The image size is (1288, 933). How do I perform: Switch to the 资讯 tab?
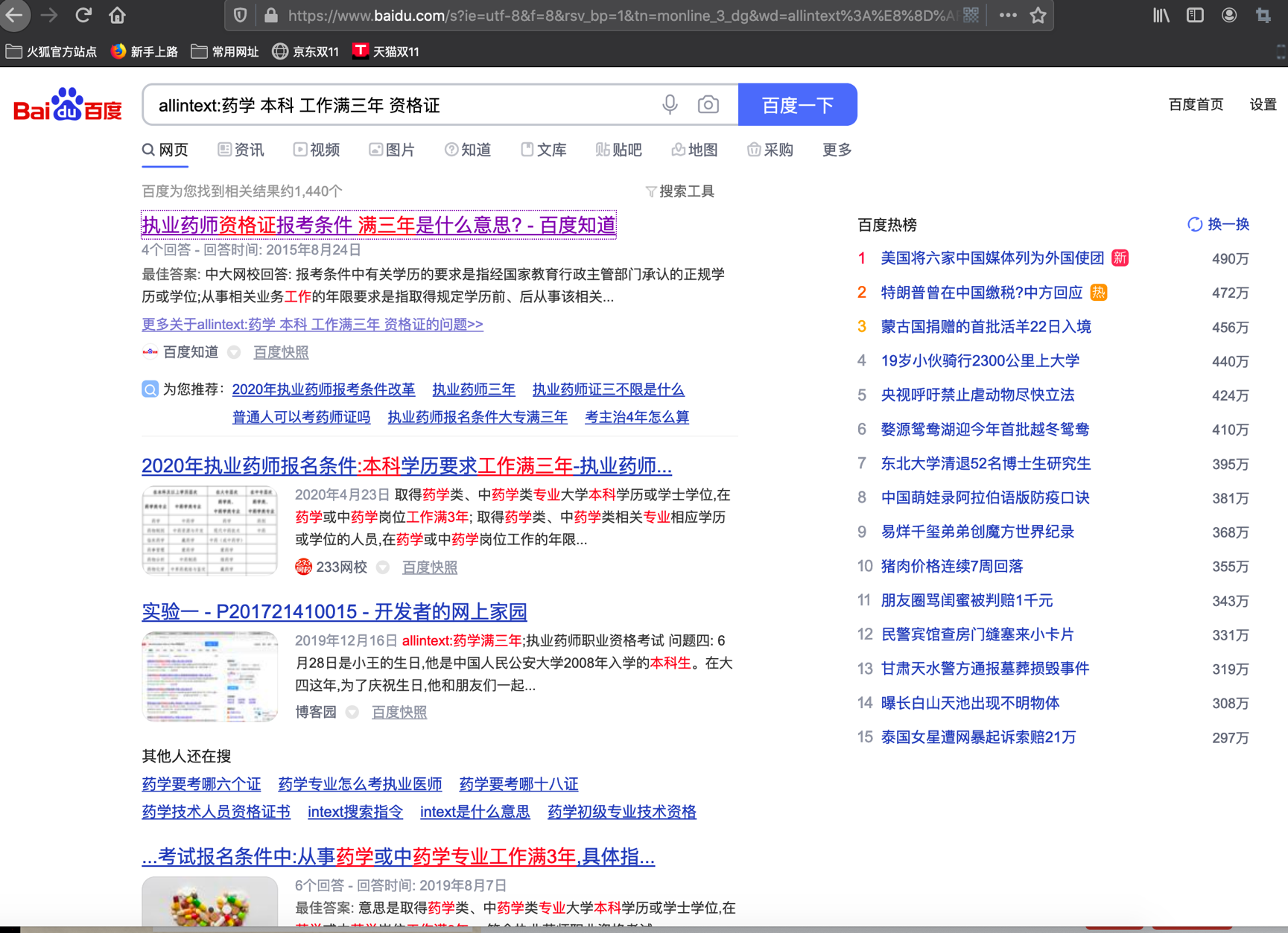(x=241, y=150)
